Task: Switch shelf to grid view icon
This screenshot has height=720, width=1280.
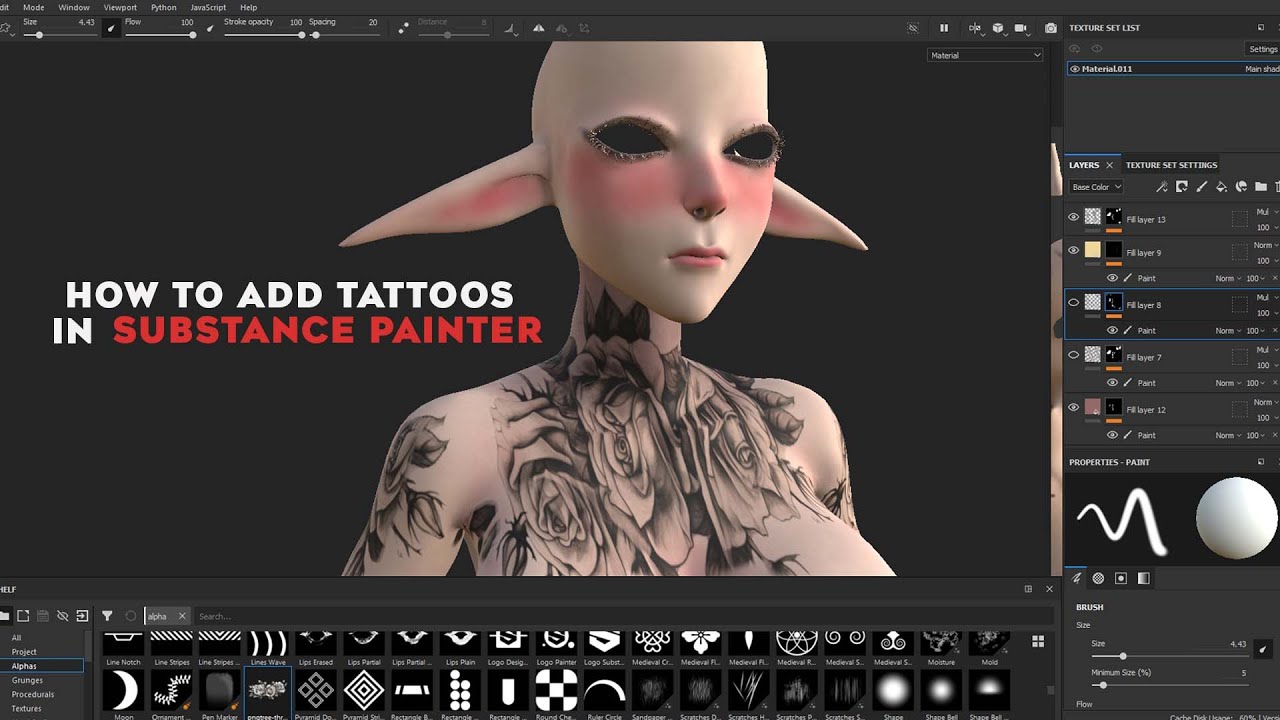Action: coord(1038,641)
